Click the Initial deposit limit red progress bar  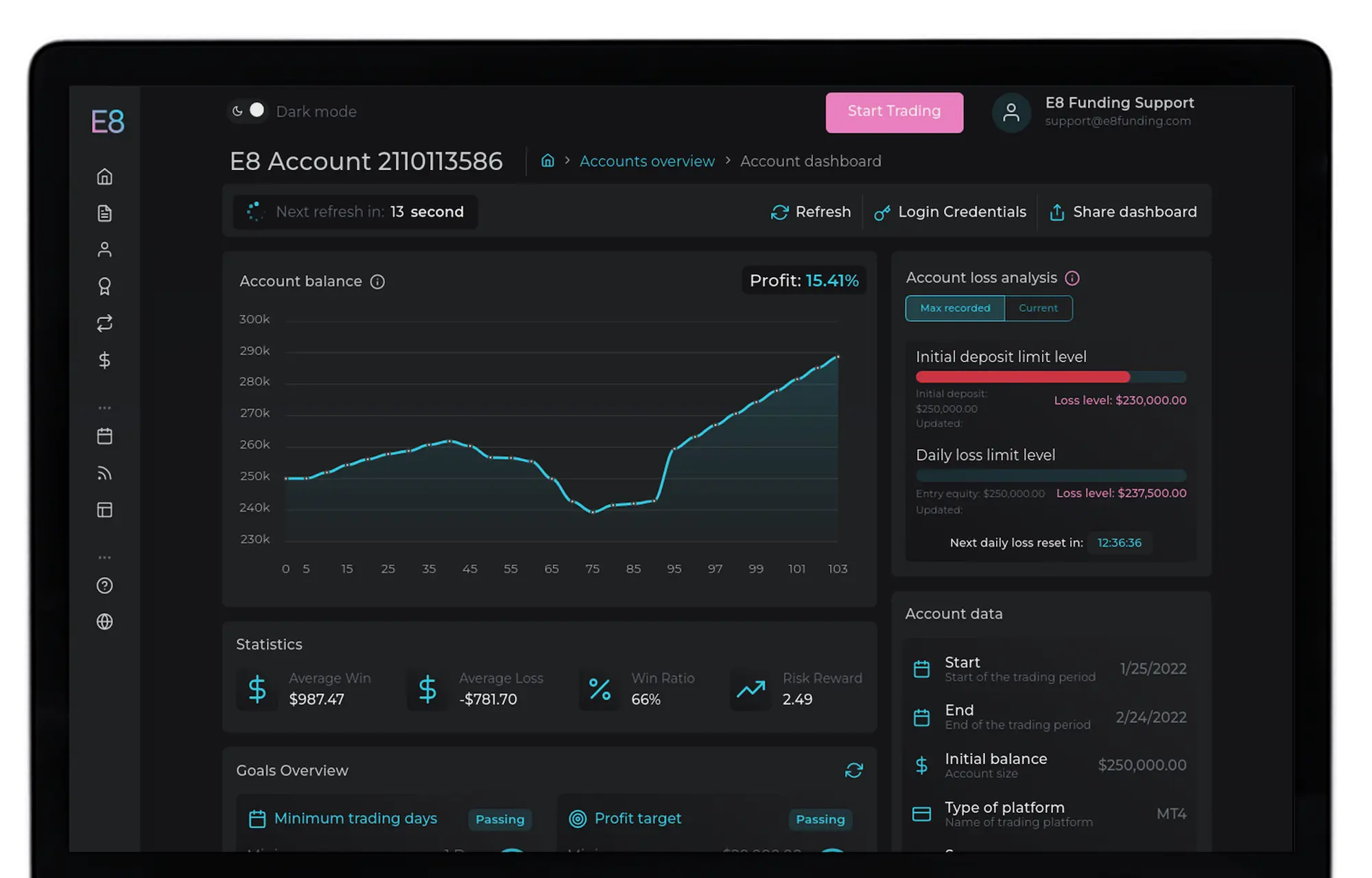tap(1022, 377)
